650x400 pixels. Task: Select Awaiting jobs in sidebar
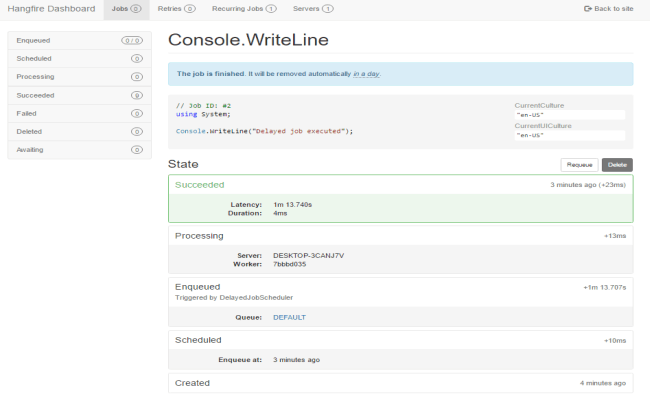[x=76, y=150]
